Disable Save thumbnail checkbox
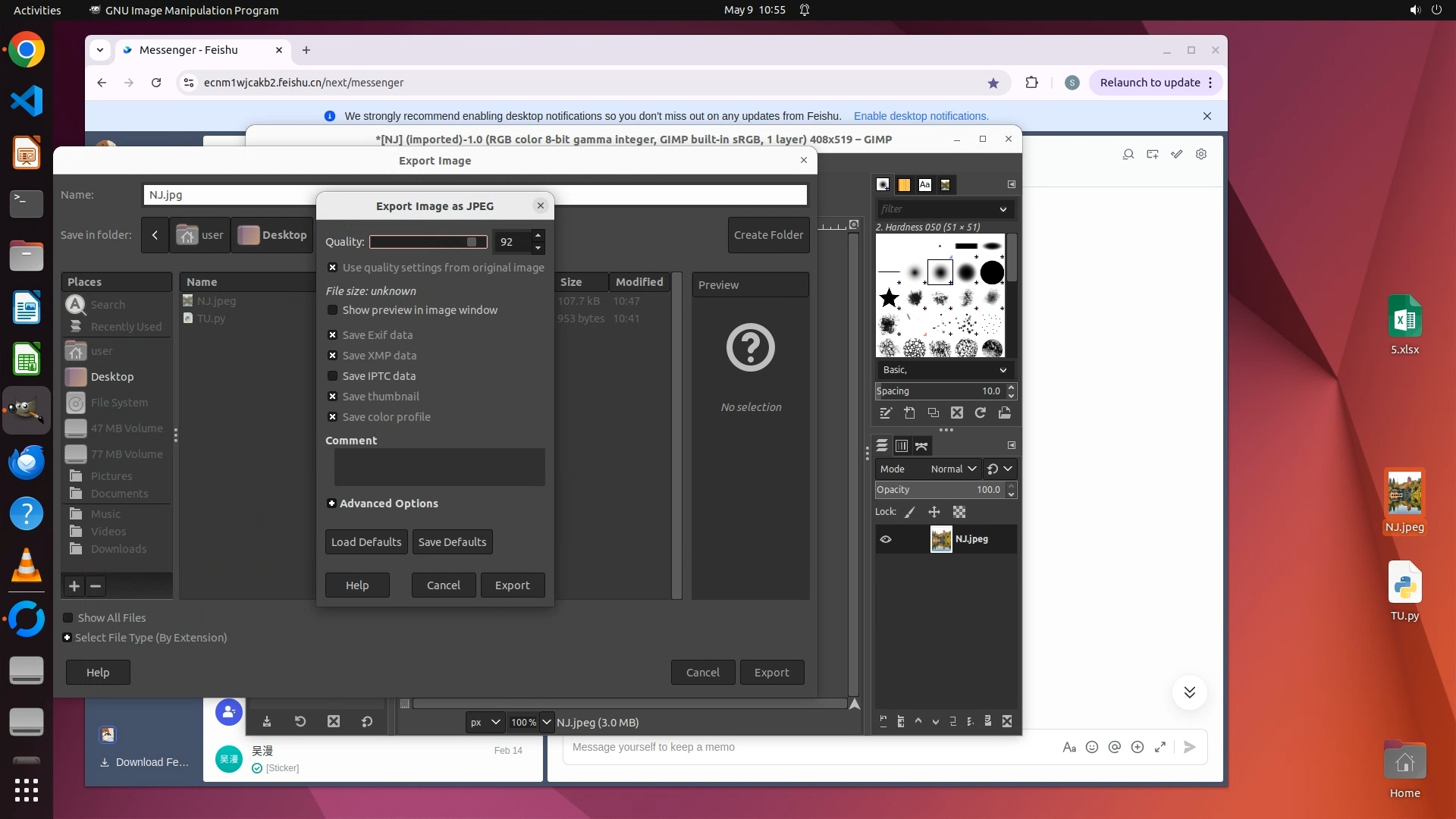Viewport: 1456px width, 819px height. point(332,397)
